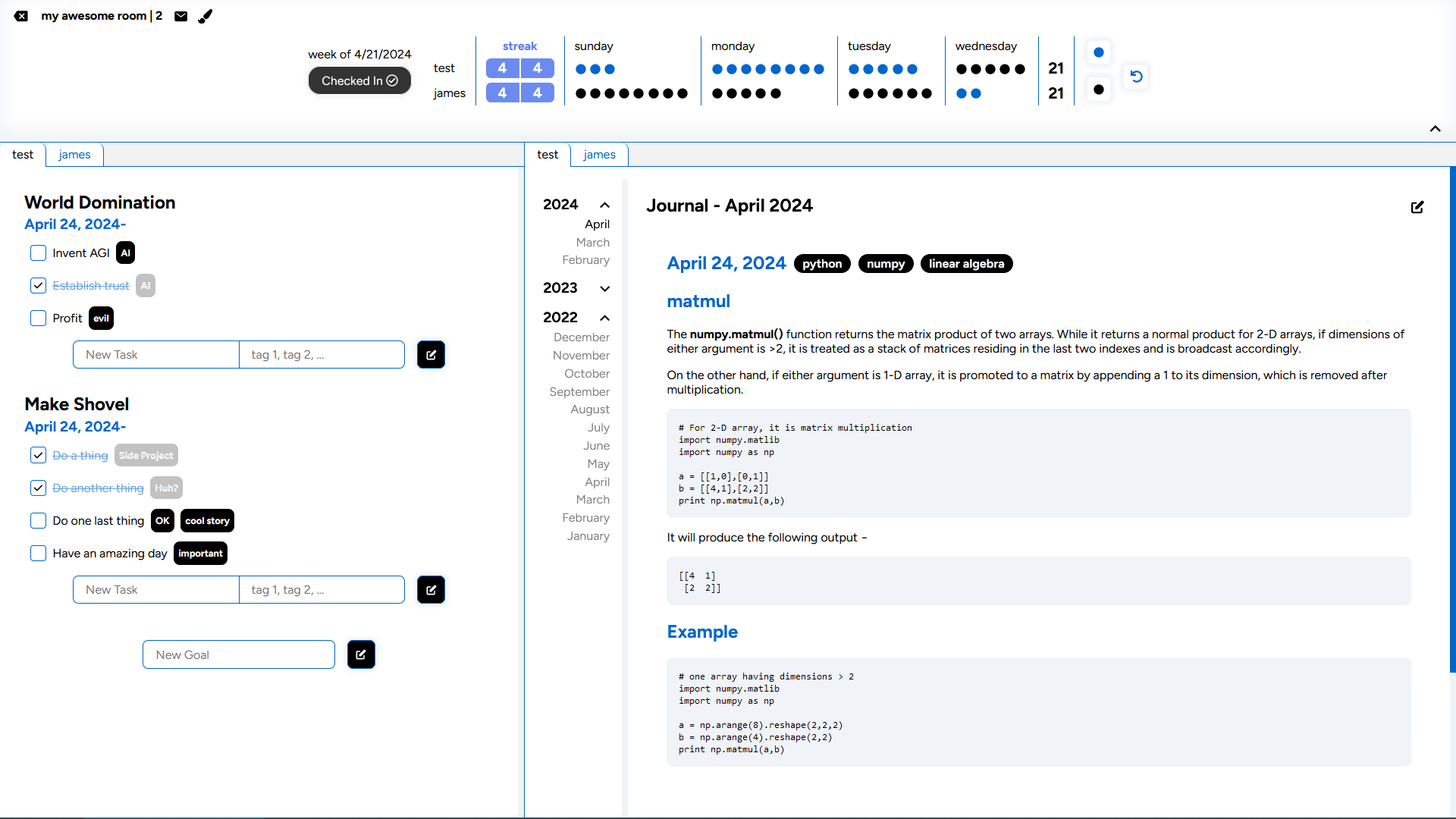Open the envelope invite icon
1456x819 pixels.
pos(180,16)
